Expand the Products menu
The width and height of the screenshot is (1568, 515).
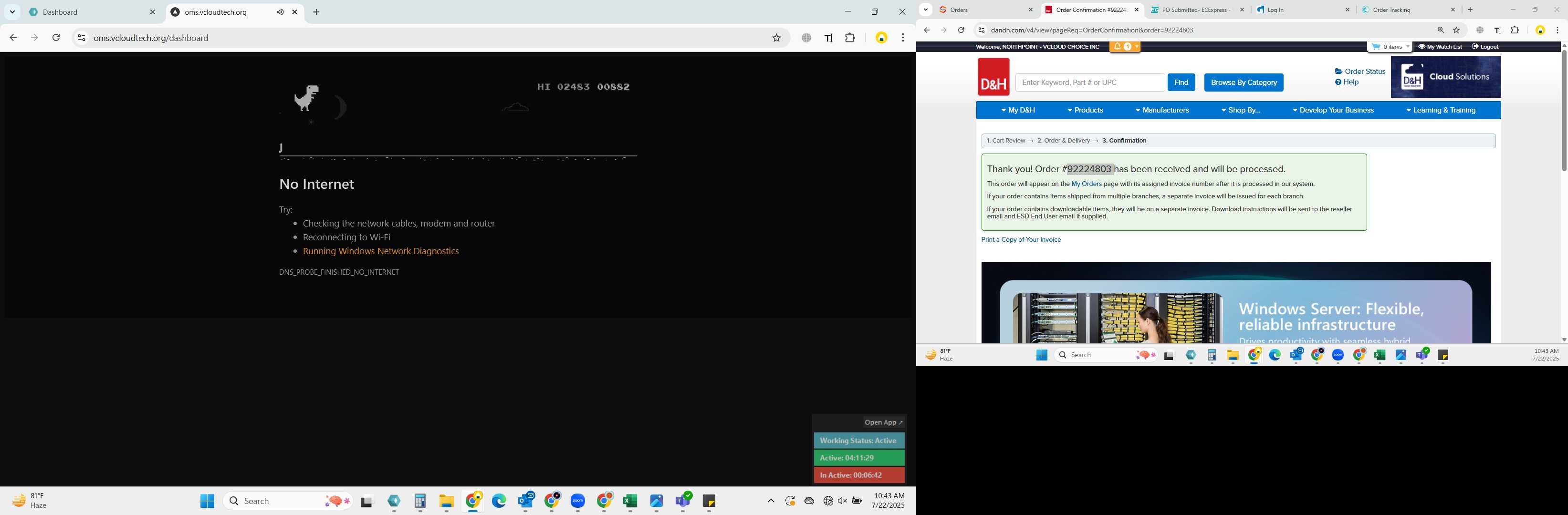[x=1085, y=110]
